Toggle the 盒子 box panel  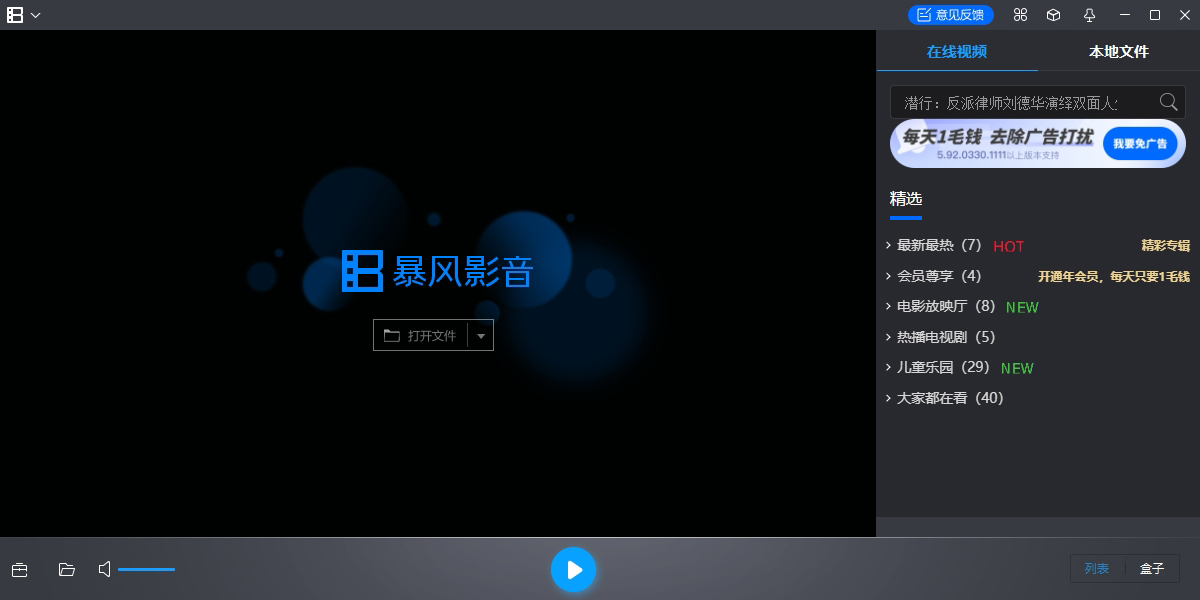point(1152,569)
